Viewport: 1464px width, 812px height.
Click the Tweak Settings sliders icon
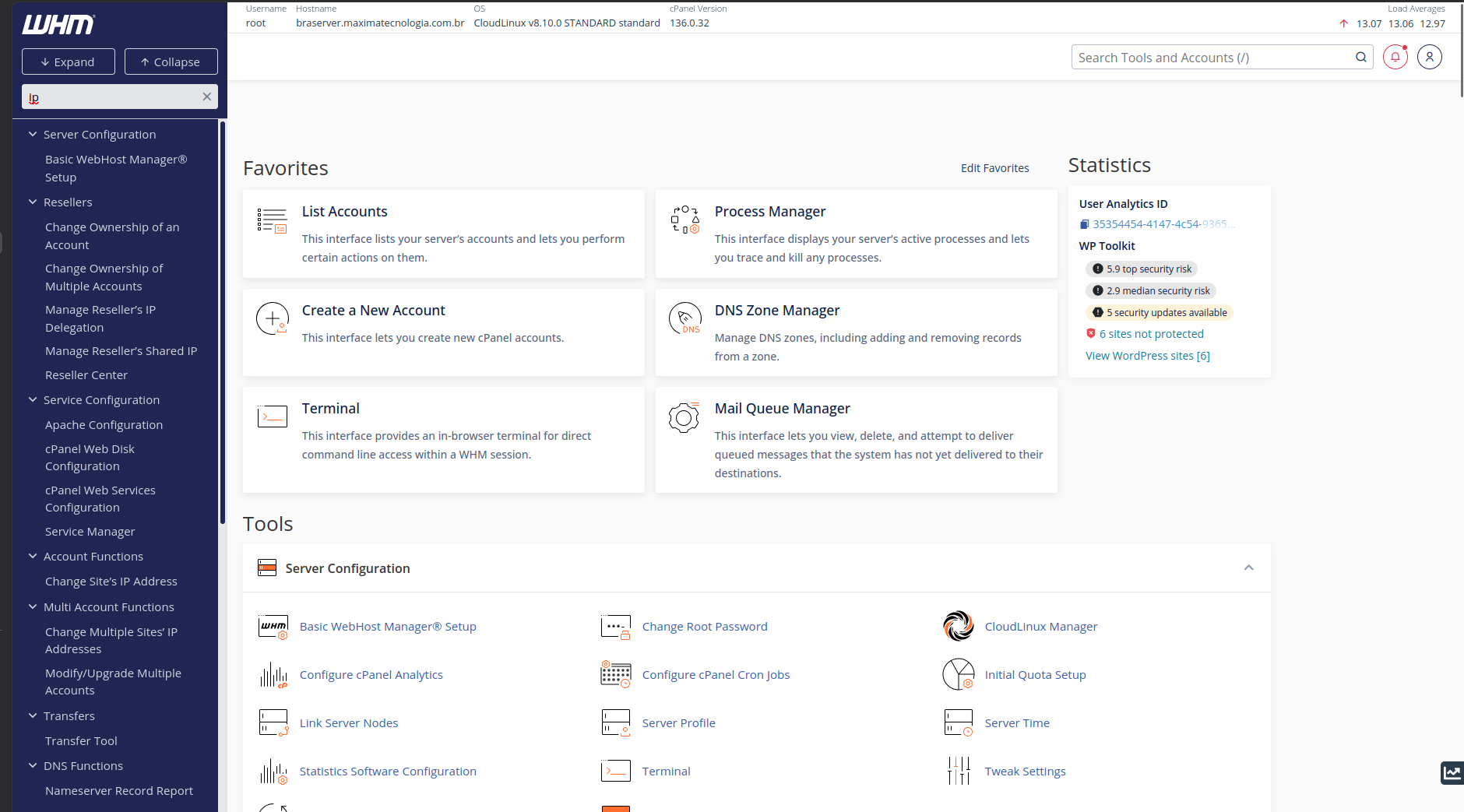pyautogui.click(x=959, y=771)
